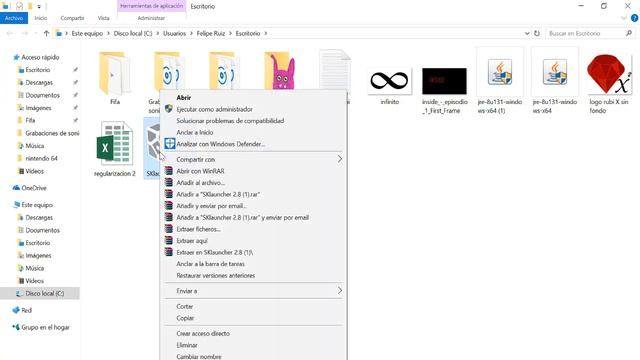Select the jre-8u131-windows-x64 (1) installer icon
Image resolution: width=640 pixels, height=360 pixels.
[500, 72]
